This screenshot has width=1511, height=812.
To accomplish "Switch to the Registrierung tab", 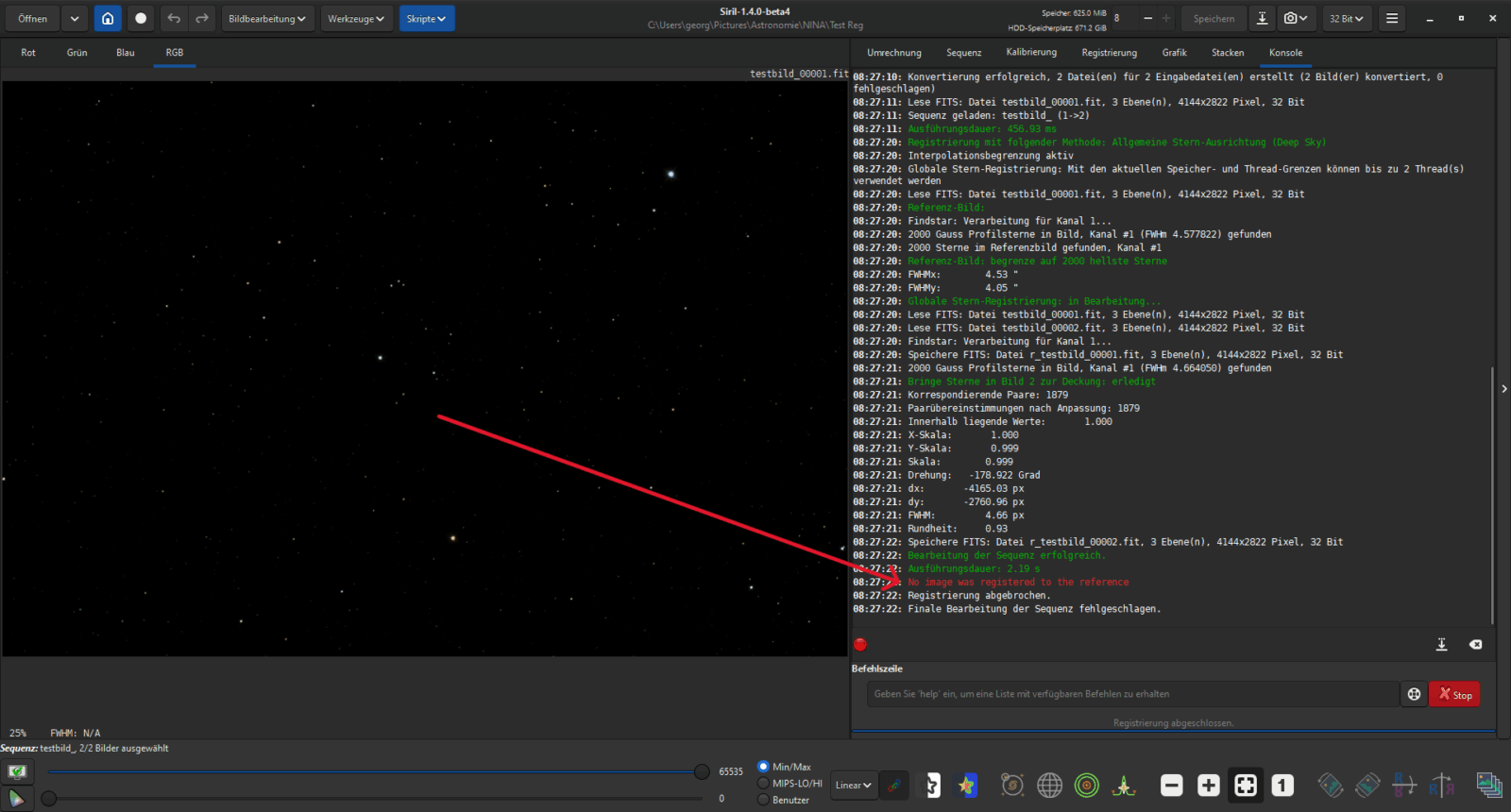I will coord(1109,53).
